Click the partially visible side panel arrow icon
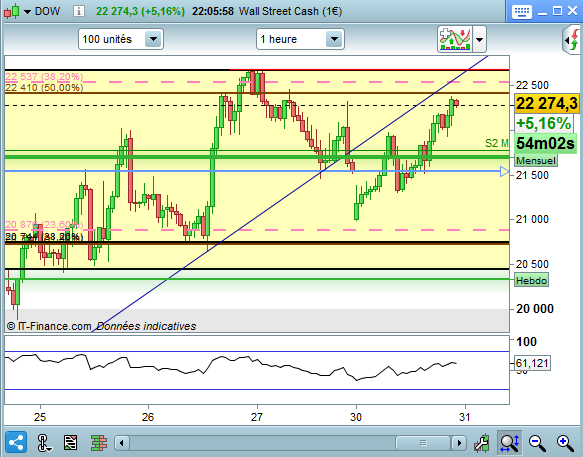This screenshot has height=457, width=583. point(572,40)
